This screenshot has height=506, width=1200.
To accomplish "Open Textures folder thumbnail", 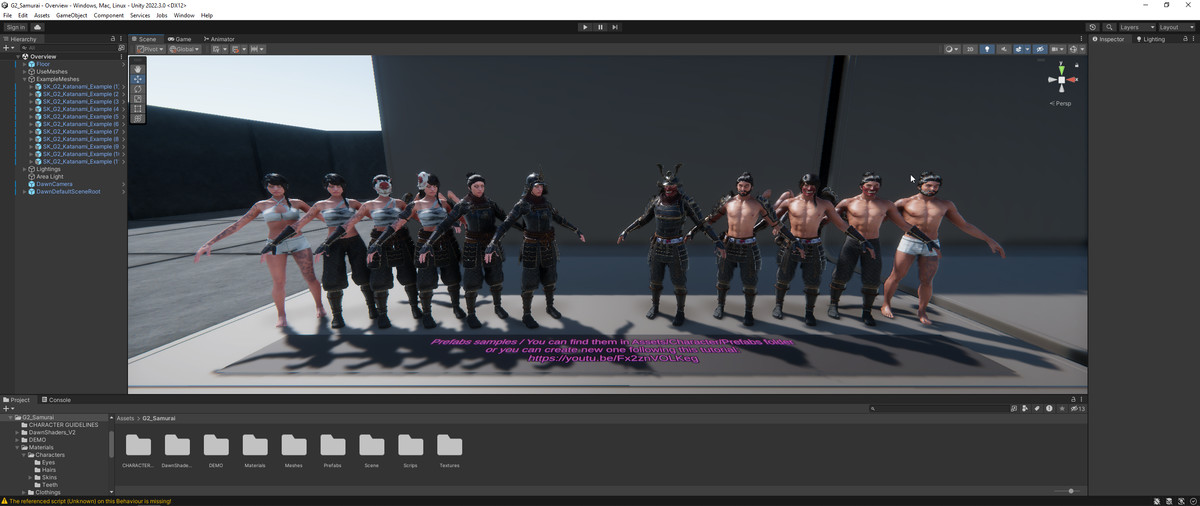I will coord(450,445).
